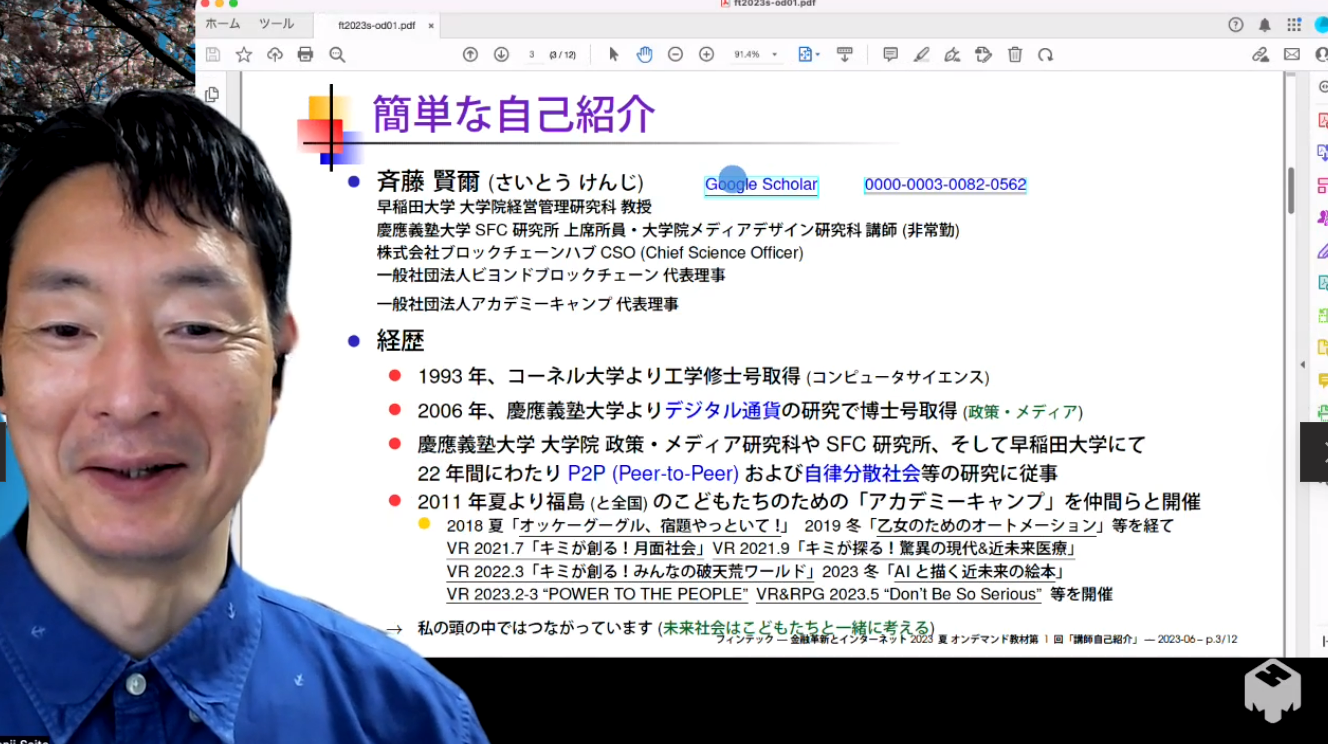1328x744 pixels.
Task: Click the 簡単な自己紹介 slide title
Action: tap(514, 114)
